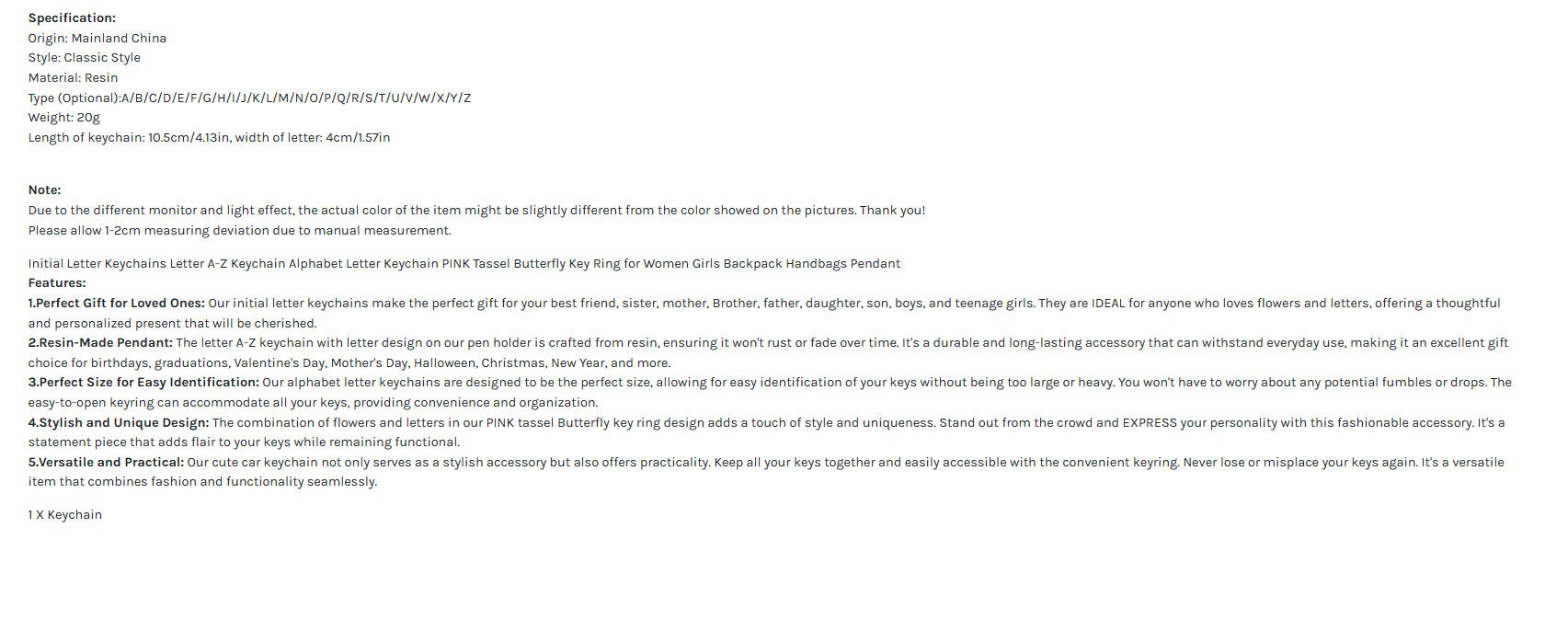Click the Style: Classic Style text
1568x643 pixels.
85,58
